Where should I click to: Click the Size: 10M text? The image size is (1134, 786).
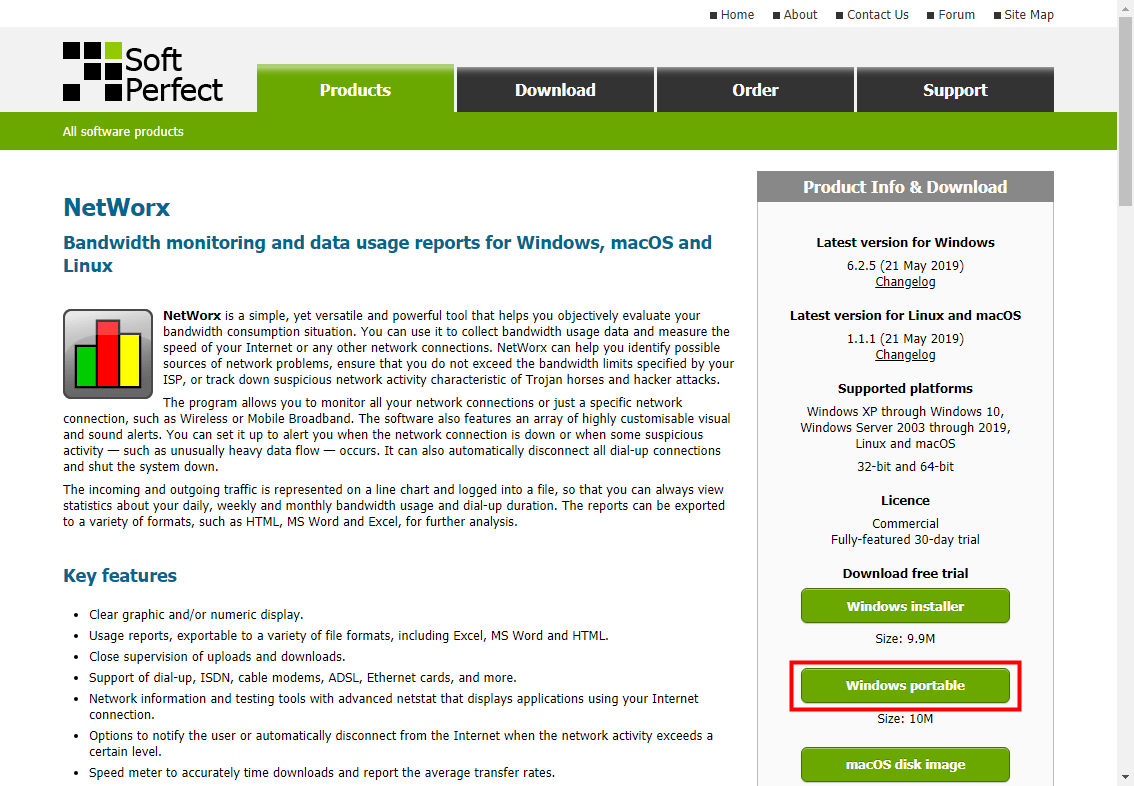pyautogui.click(x=905, y=719)
